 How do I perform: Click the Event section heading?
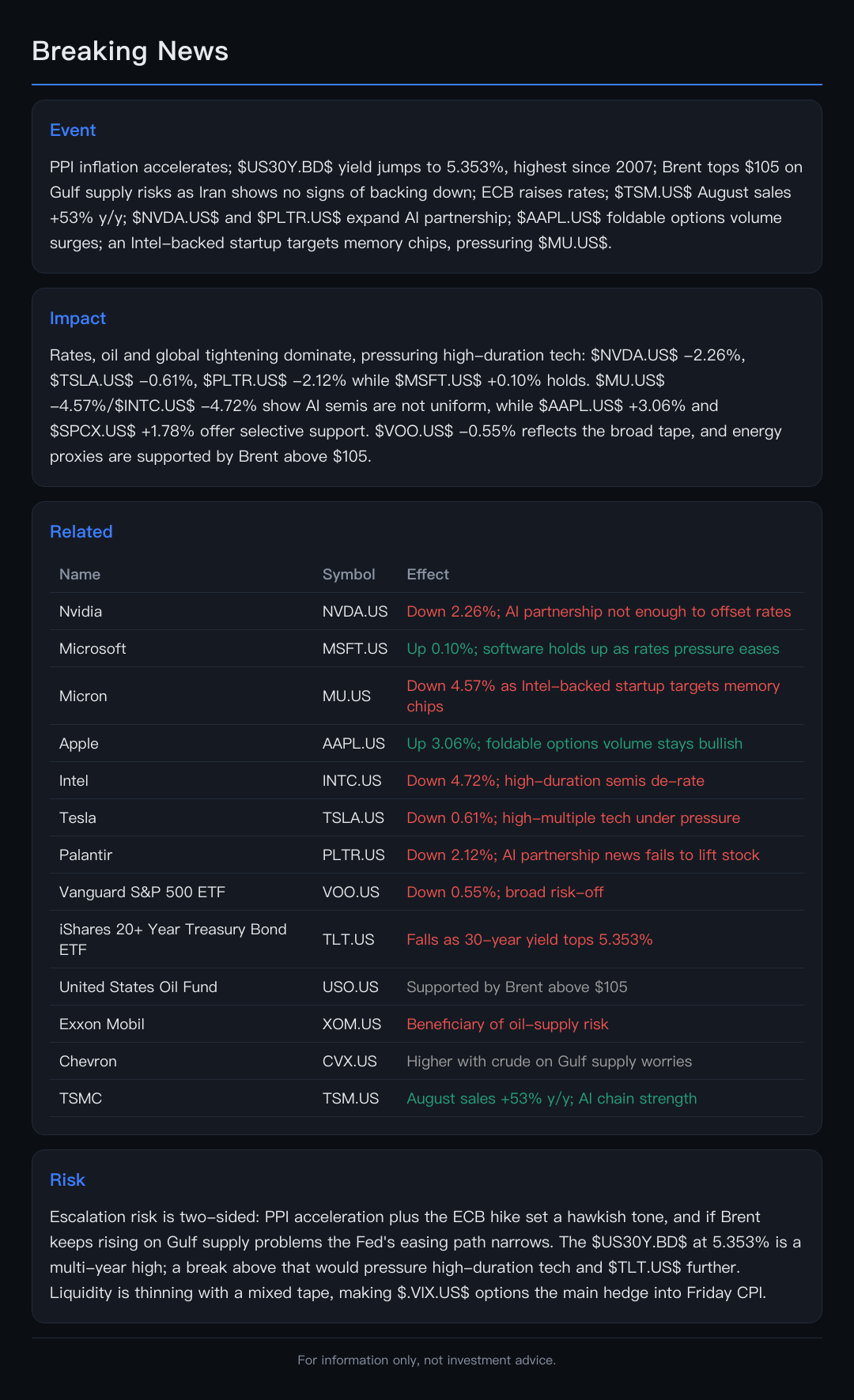pyautogui.click(x=73, y=130)
